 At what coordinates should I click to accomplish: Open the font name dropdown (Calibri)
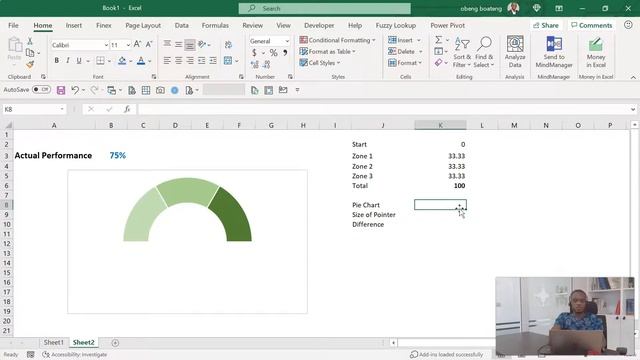point(106,45)
